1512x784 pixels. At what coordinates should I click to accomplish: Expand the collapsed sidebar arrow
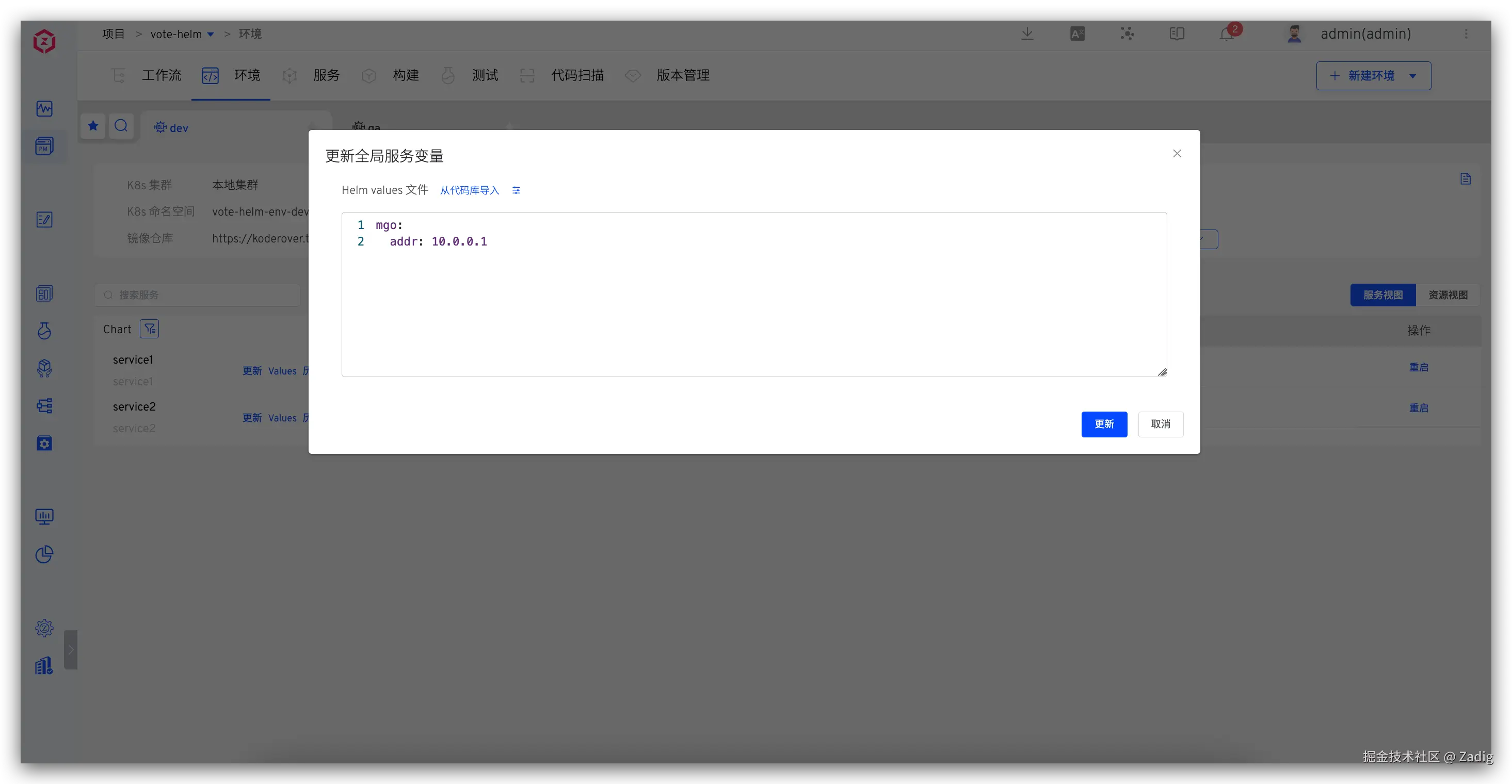pyautogui.click(x=71, y=649)
